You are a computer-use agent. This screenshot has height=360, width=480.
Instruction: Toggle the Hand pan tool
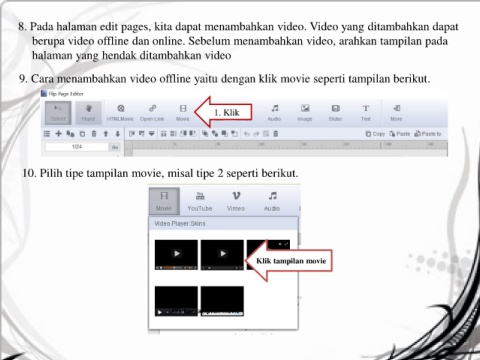(x=88, y=113)
